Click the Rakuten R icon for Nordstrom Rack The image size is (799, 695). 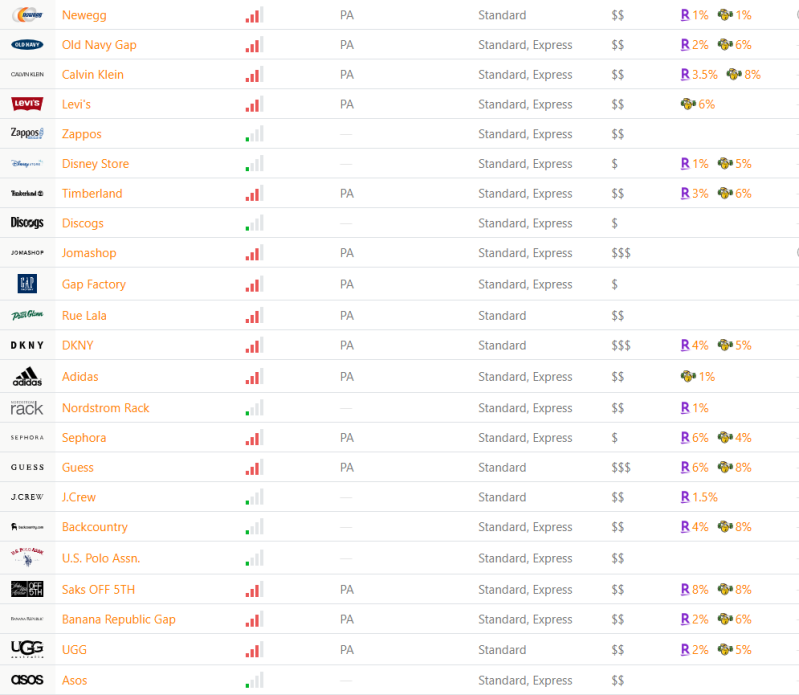coord(685,408)
